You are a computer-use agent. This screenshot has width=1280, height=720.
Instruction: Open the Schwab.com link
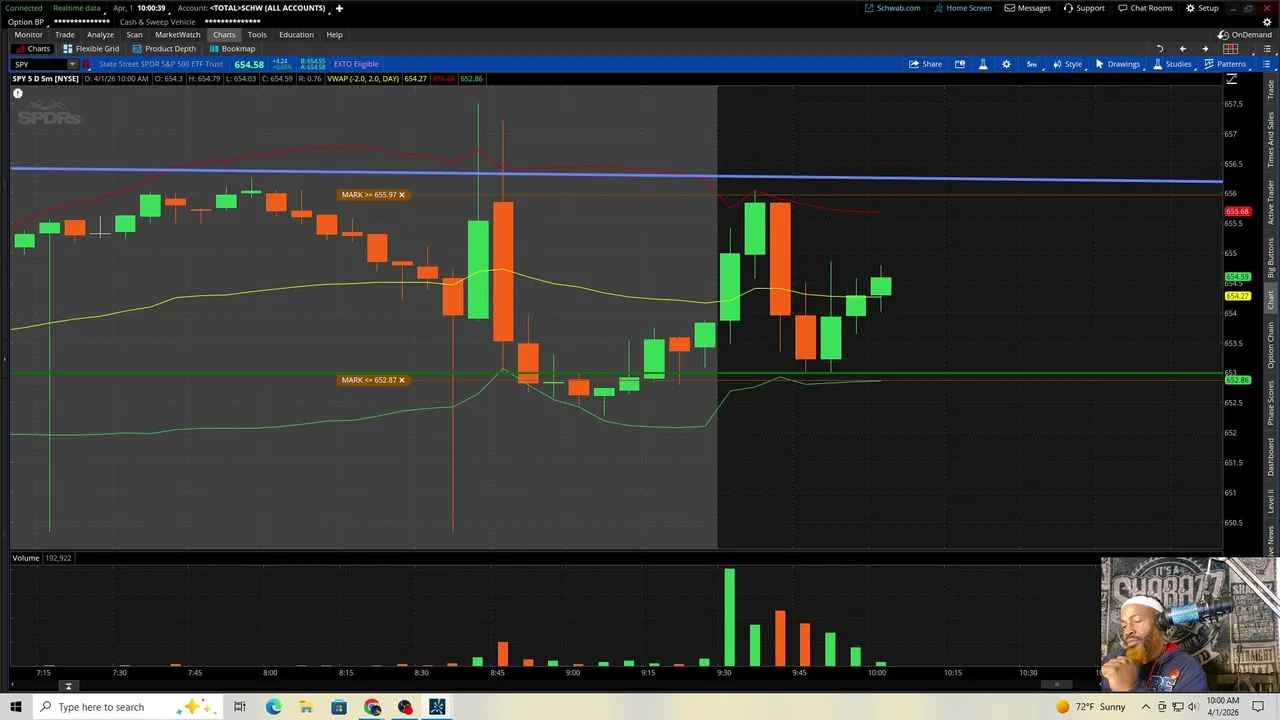pos(892,8)
